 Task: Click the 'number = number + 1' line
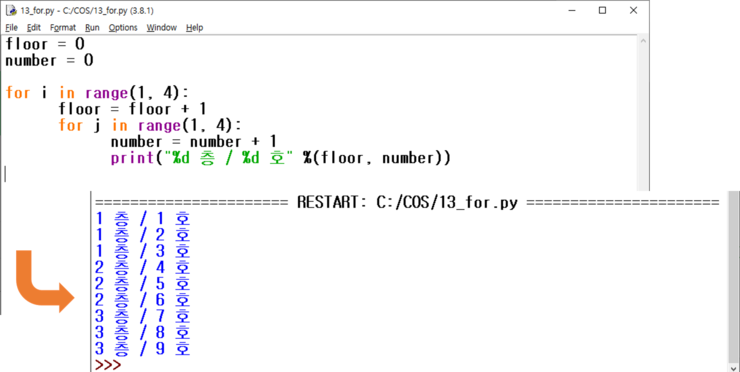coord(194,142)
